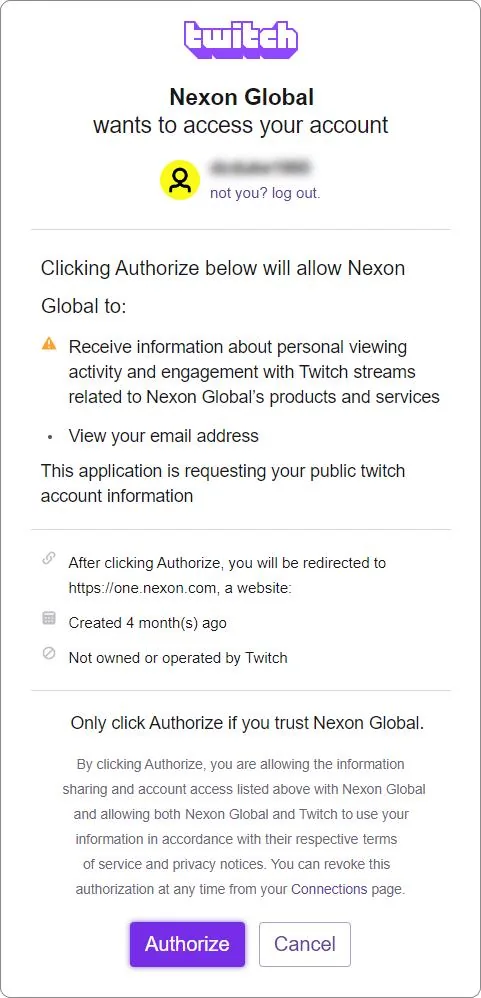
Task: Click the Twitch logo at top
Action: (241, 40)
